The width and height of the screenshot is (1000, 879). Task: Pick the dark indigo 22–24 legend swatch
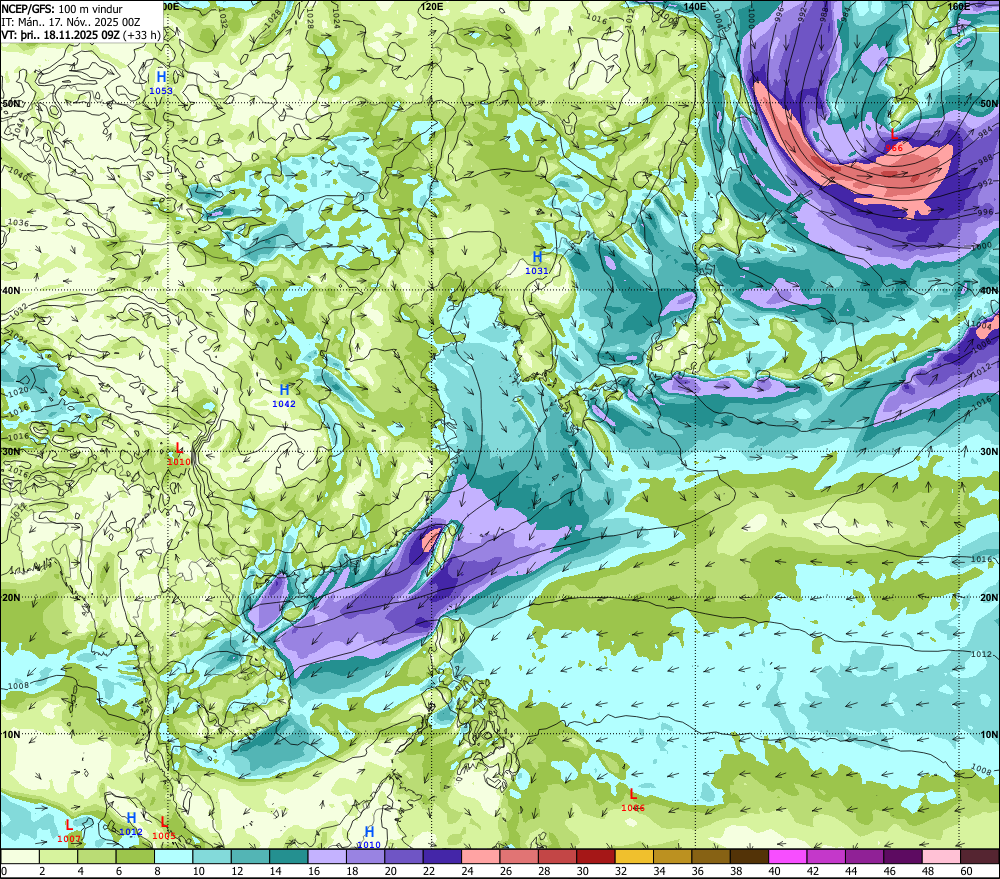pyautogui.click(x=443, y=857)
